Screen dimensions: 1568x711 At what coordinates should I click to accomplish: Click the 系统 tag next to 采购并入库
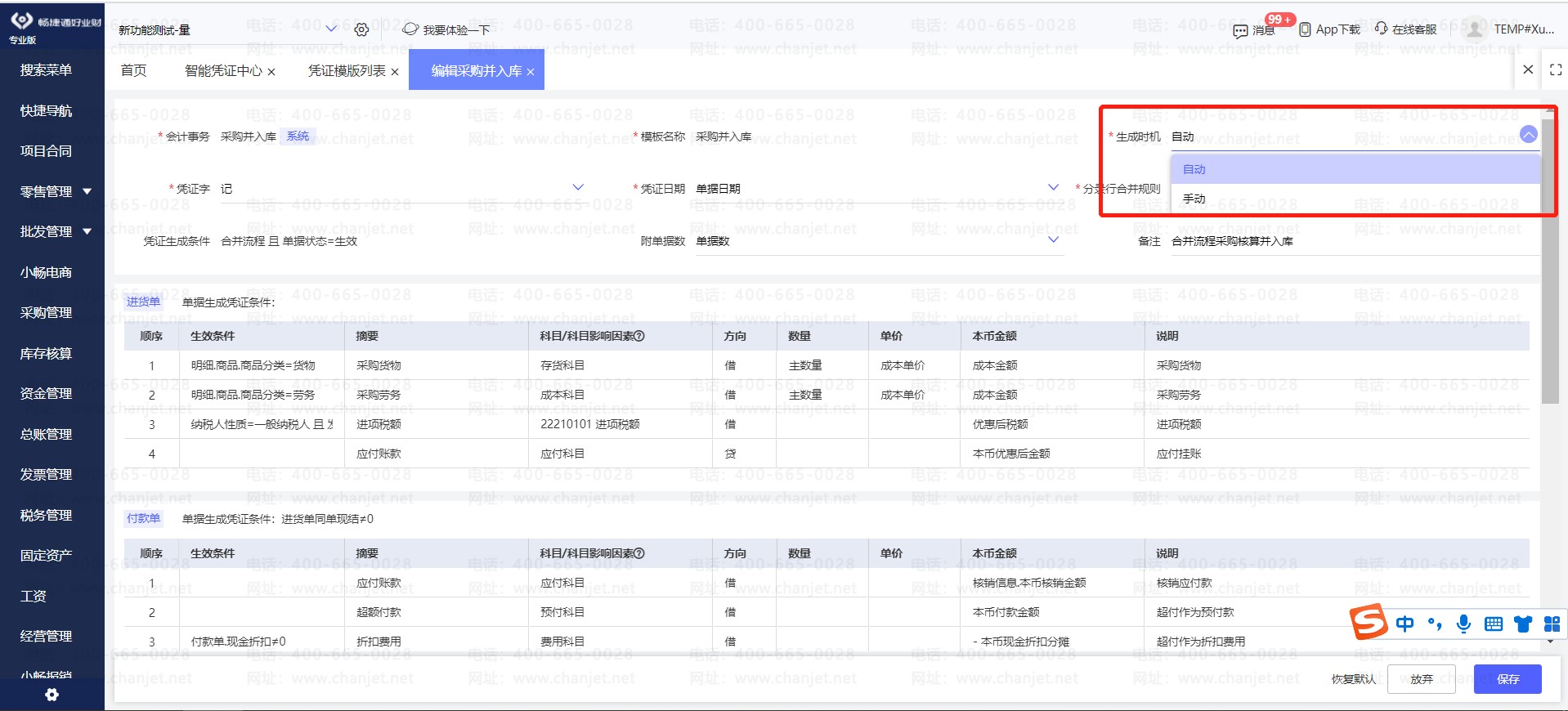coord(298,136)
